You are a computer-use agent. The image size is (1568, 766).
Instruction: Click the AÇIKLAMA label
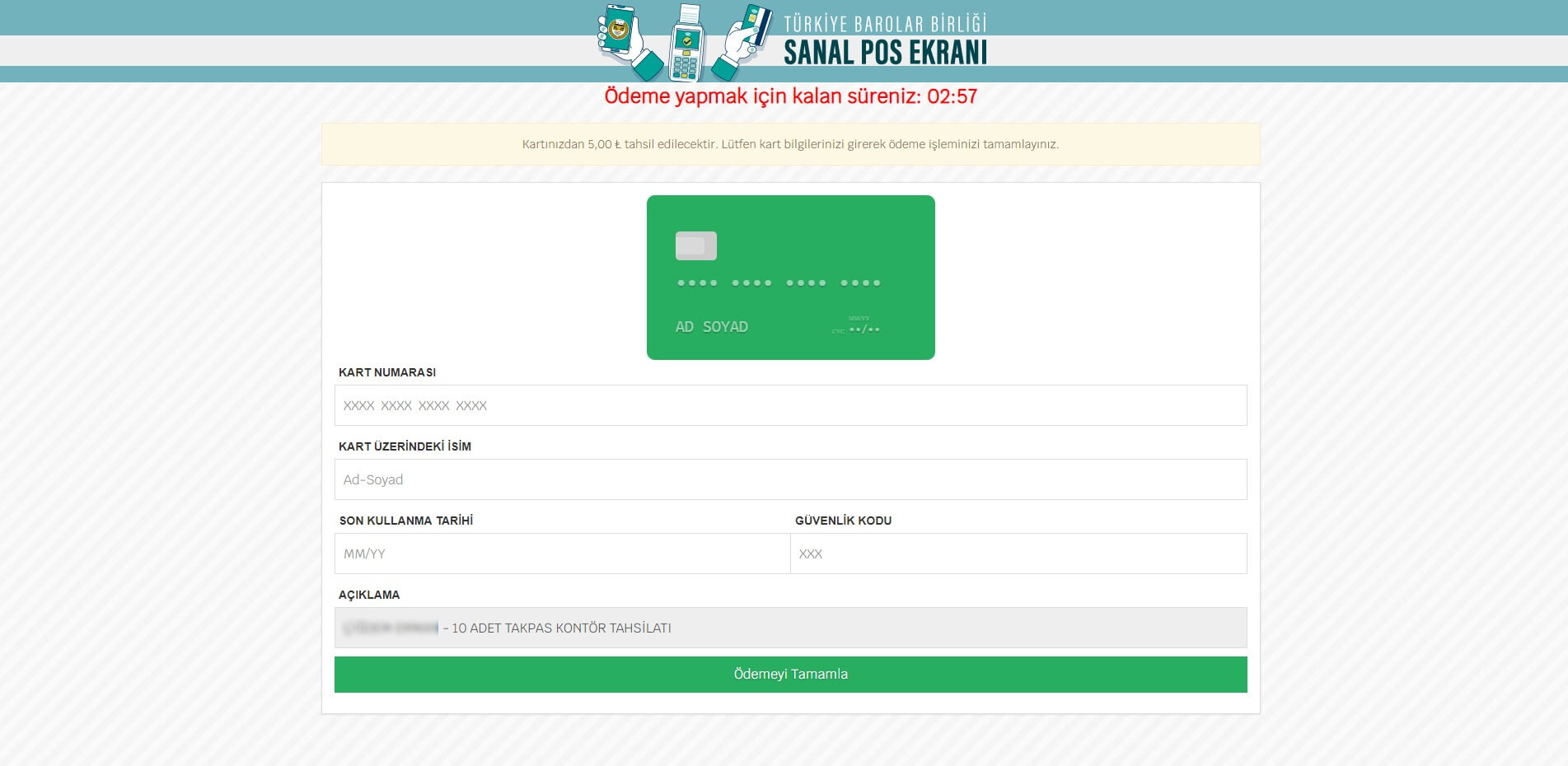369,595
